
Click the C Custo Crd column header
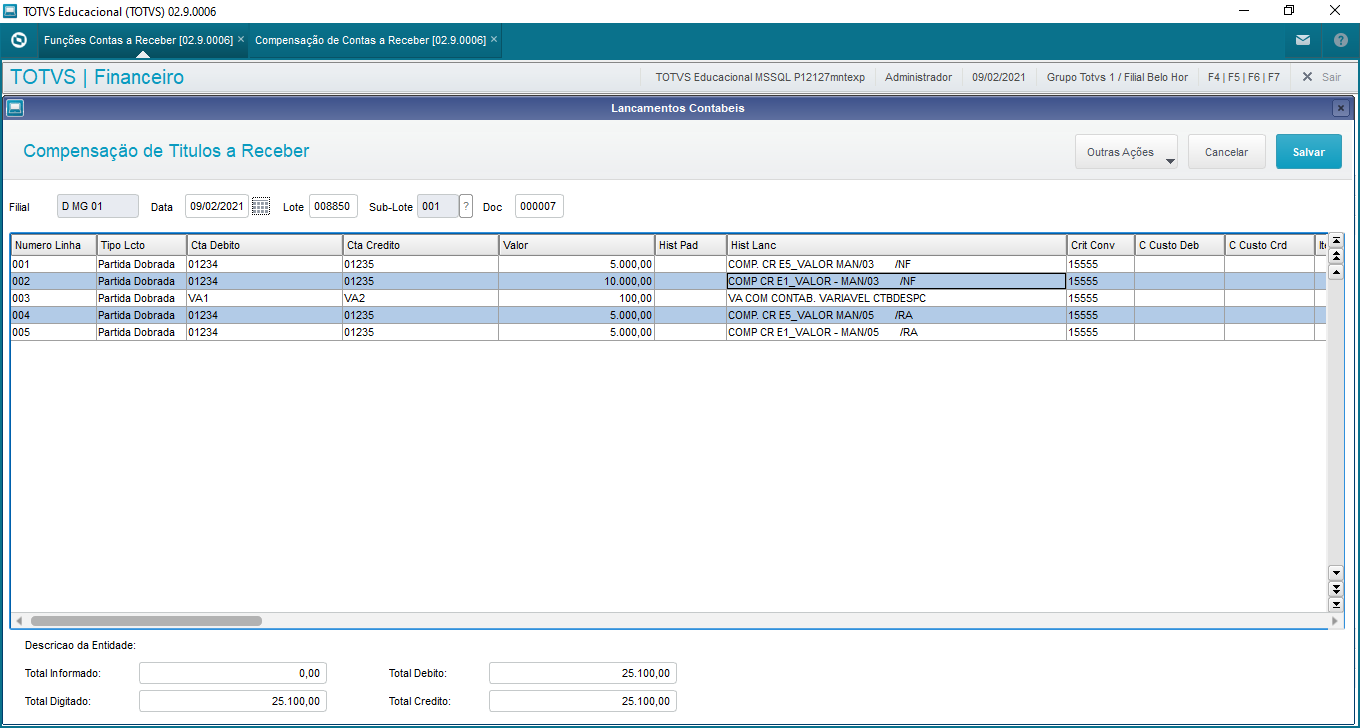pyautogui.click(x=1269, y=245)
